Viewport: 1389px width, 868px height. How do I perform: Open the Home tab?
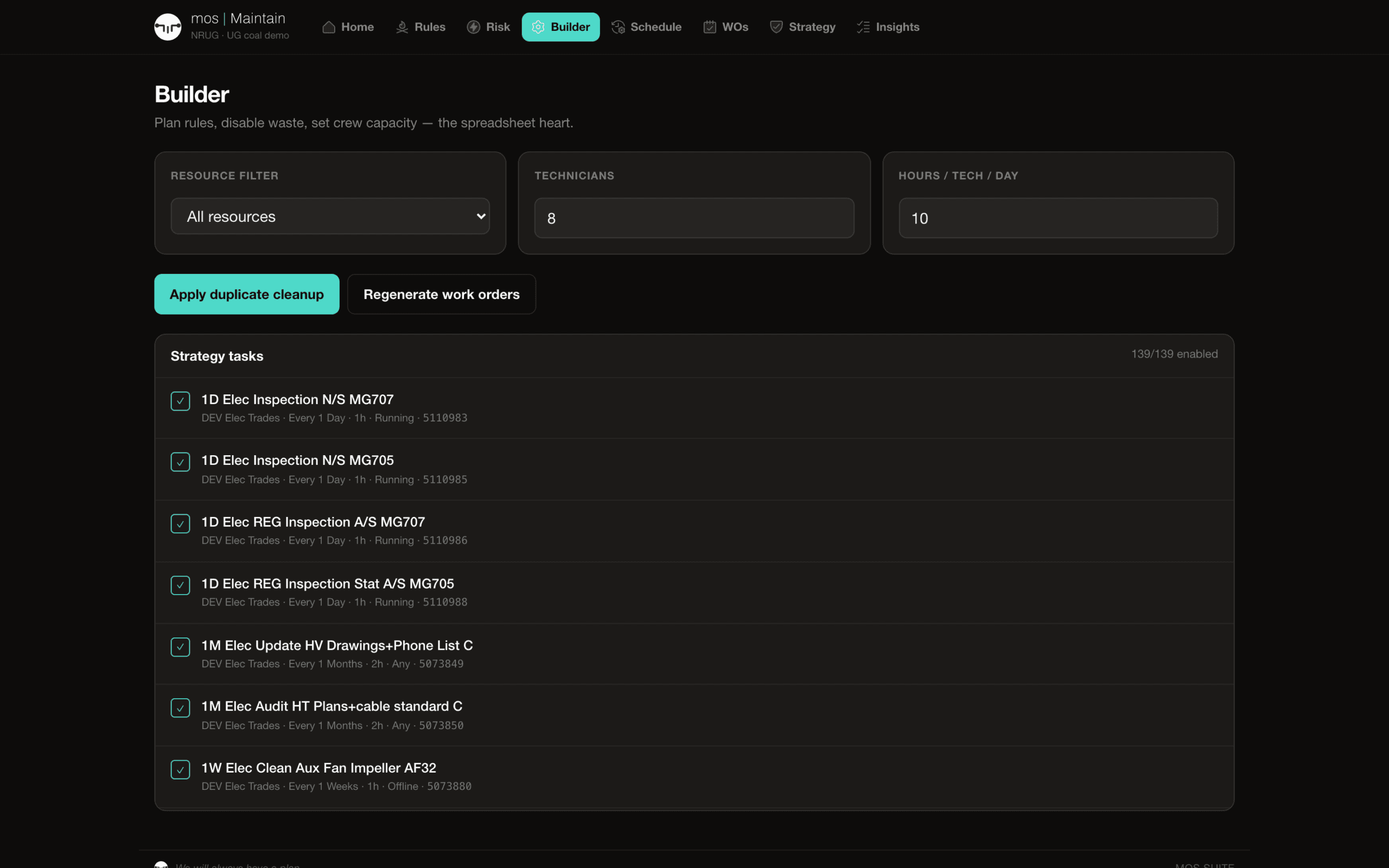click(348, 27)
